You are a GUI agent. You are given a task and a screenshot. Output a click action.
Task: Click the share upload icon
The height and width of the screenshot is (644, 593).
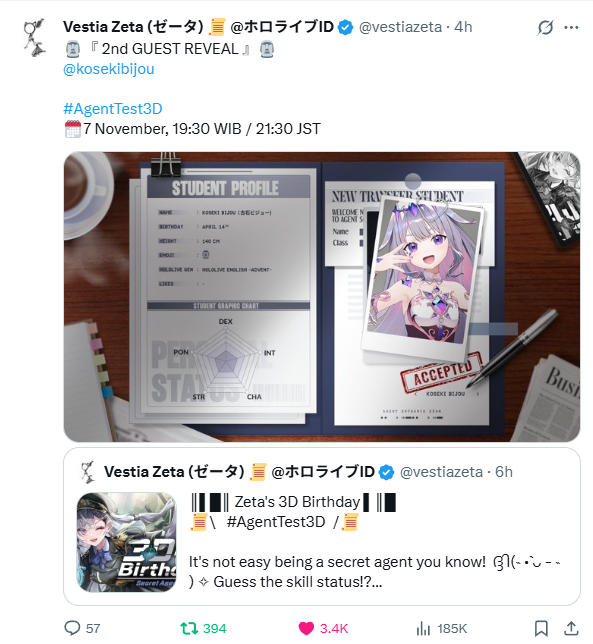[571, 628]
